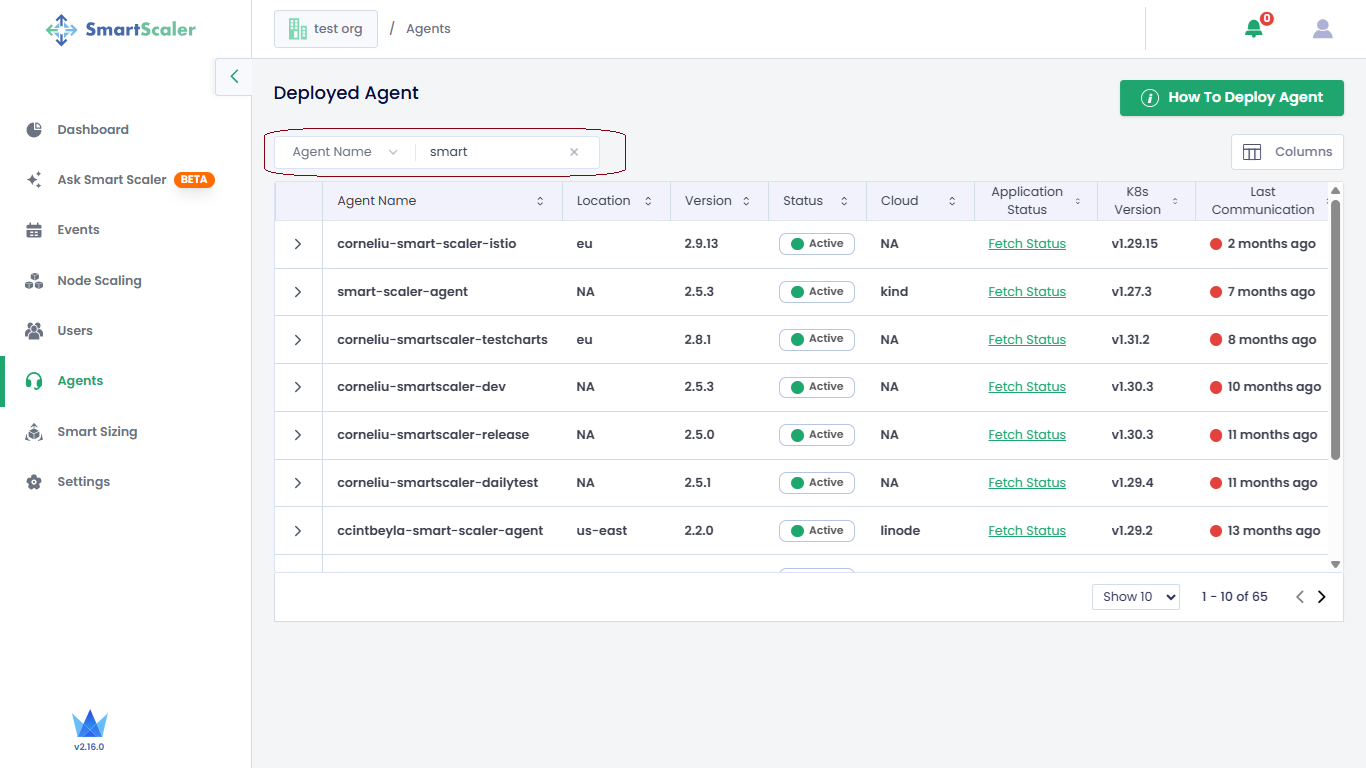
Task: Open Smart Sizing page
Action: [x=97, y=432]
